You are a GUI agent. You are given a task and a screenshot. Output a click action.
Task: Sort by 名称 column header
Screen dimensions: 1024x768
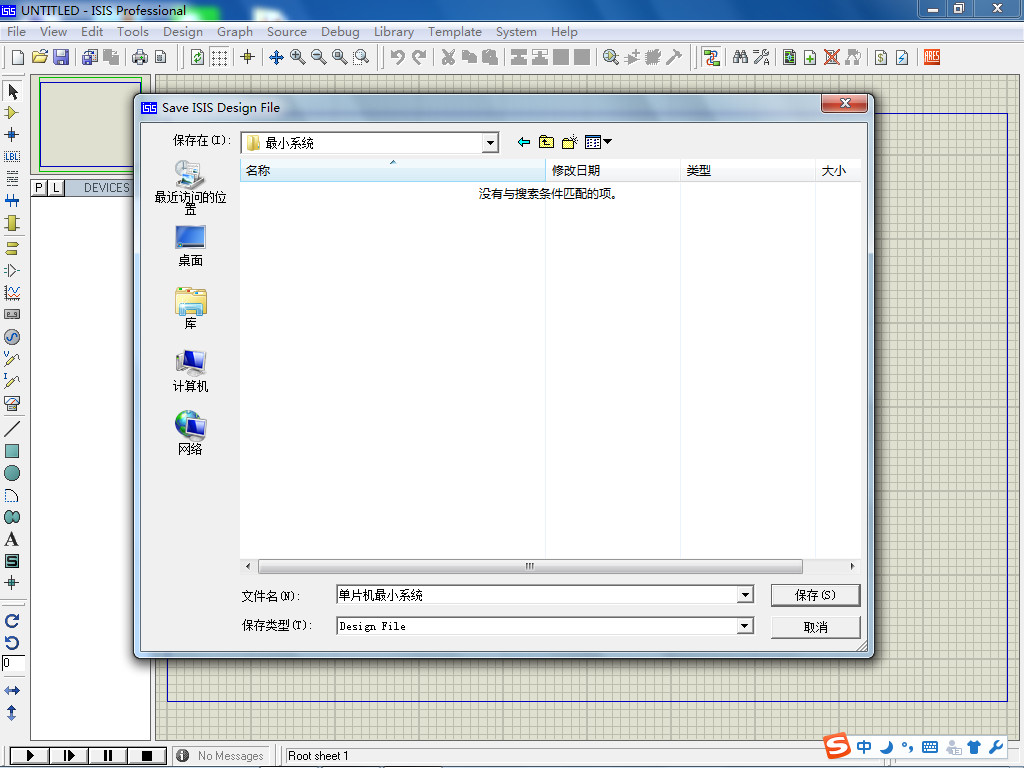(x=392, y=170)
